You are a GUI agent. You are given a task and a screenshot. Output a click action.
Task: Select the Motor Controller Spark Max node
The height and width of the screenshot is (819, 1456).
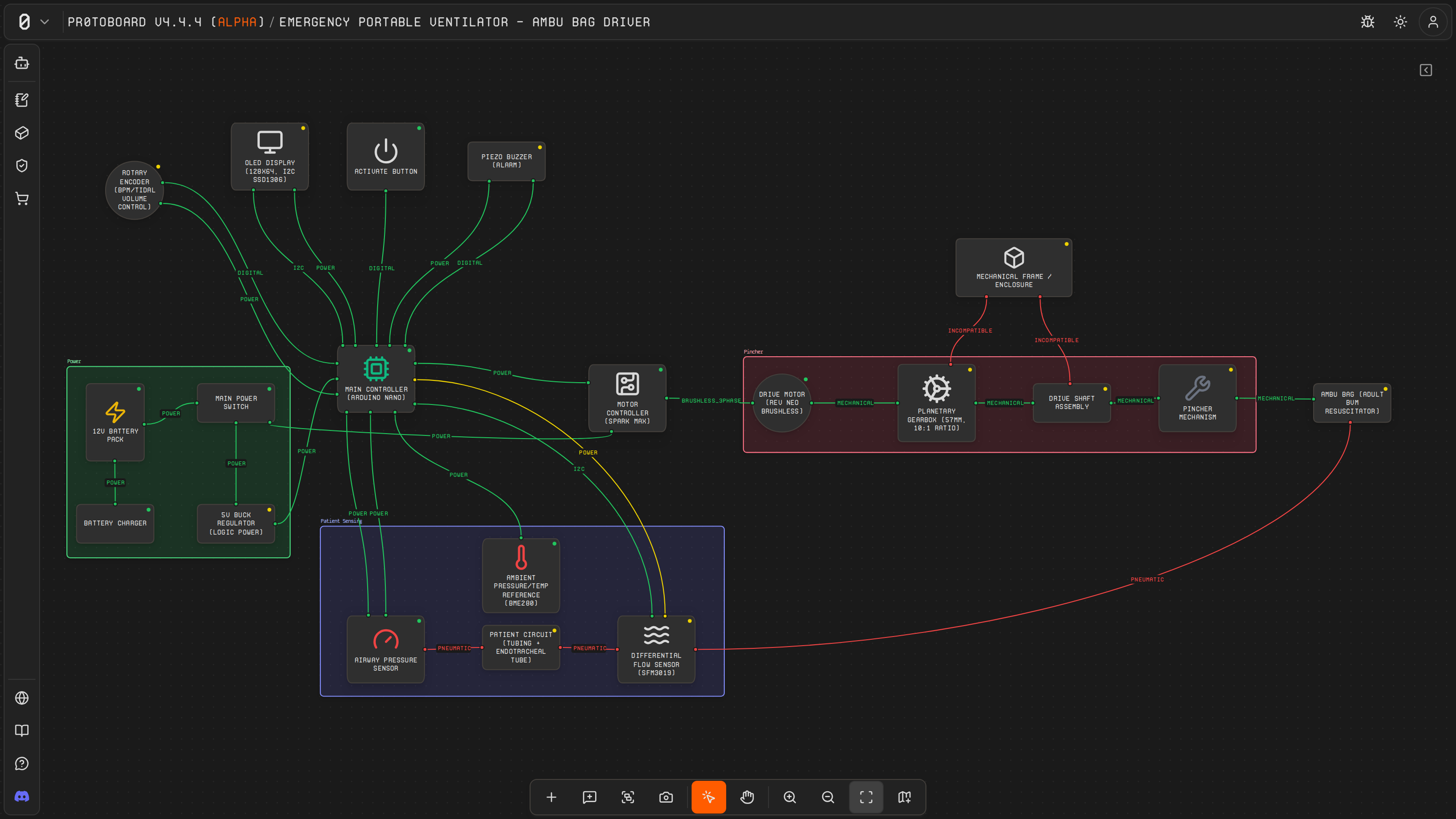tap(627, 398)
